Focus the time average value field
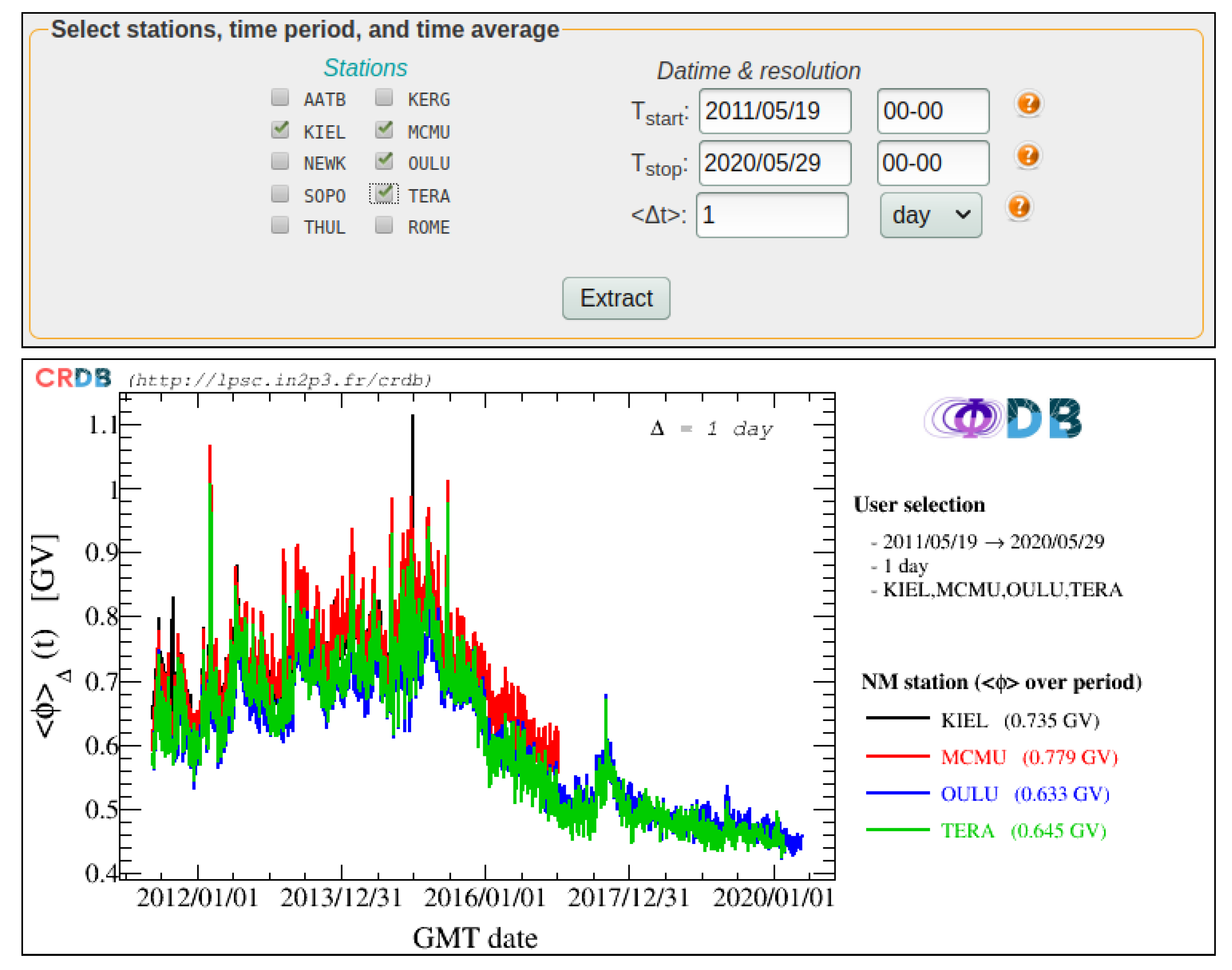The width and height of the screenshot is (1232, 970). pos(772,215)
